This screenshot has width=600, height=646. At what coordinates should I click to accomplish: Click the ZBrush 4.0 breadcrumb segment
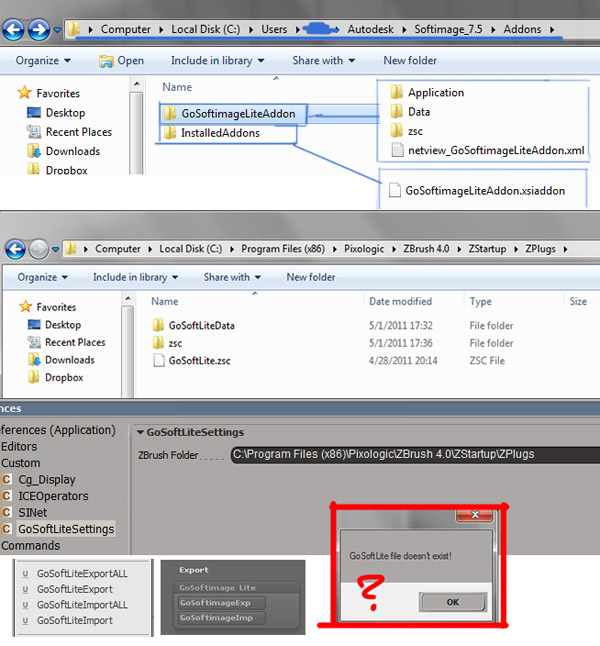pyautogui.click(x=426, y=249)
